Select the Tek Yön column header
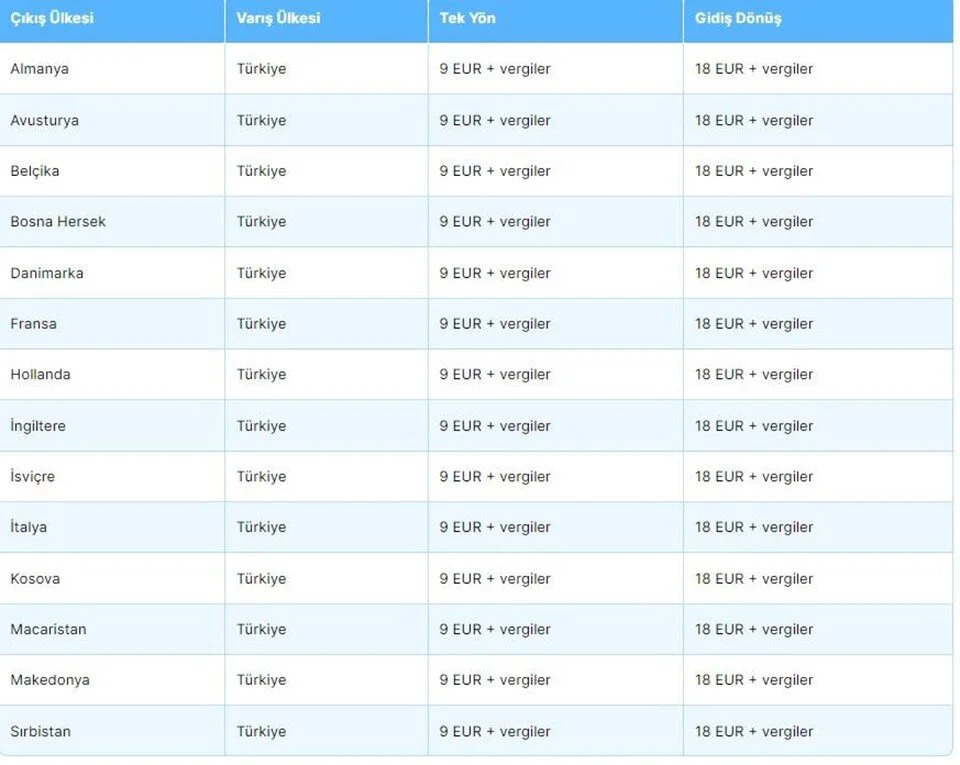The height and width of the screenshot is (765, 960). 467,19
